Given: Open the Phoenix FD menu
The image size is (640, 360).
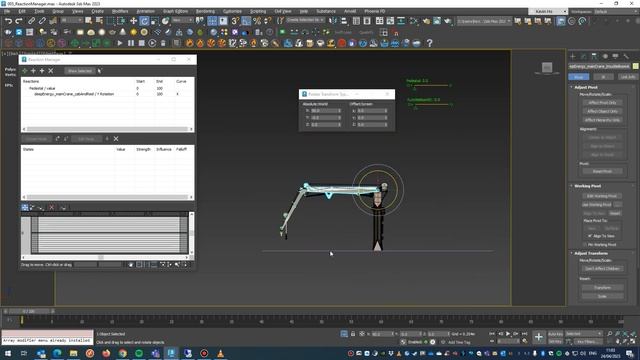Looking at the screenshot, I should click(x=375, y=11).
